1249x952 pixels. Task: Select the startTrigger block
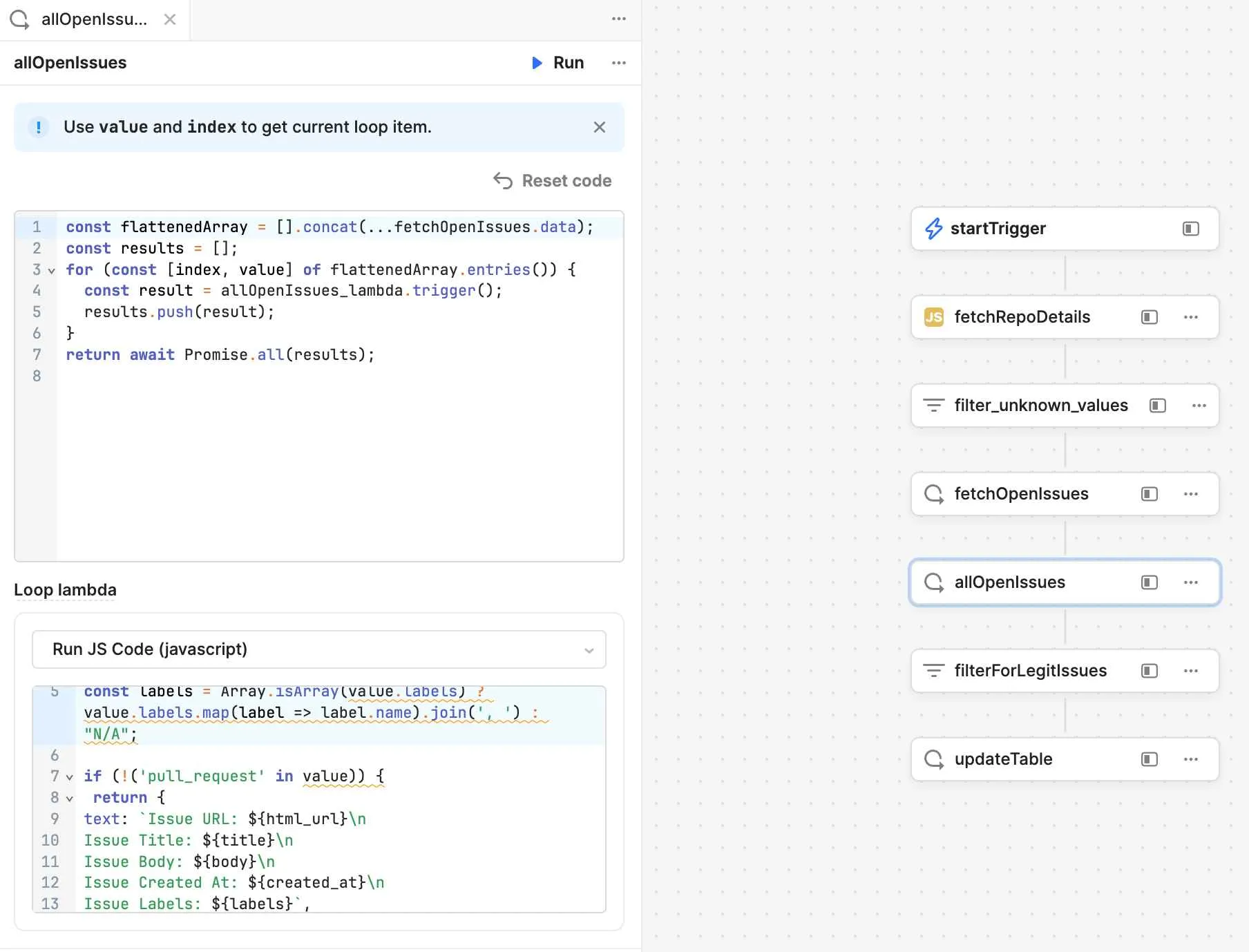(1065, 229)
